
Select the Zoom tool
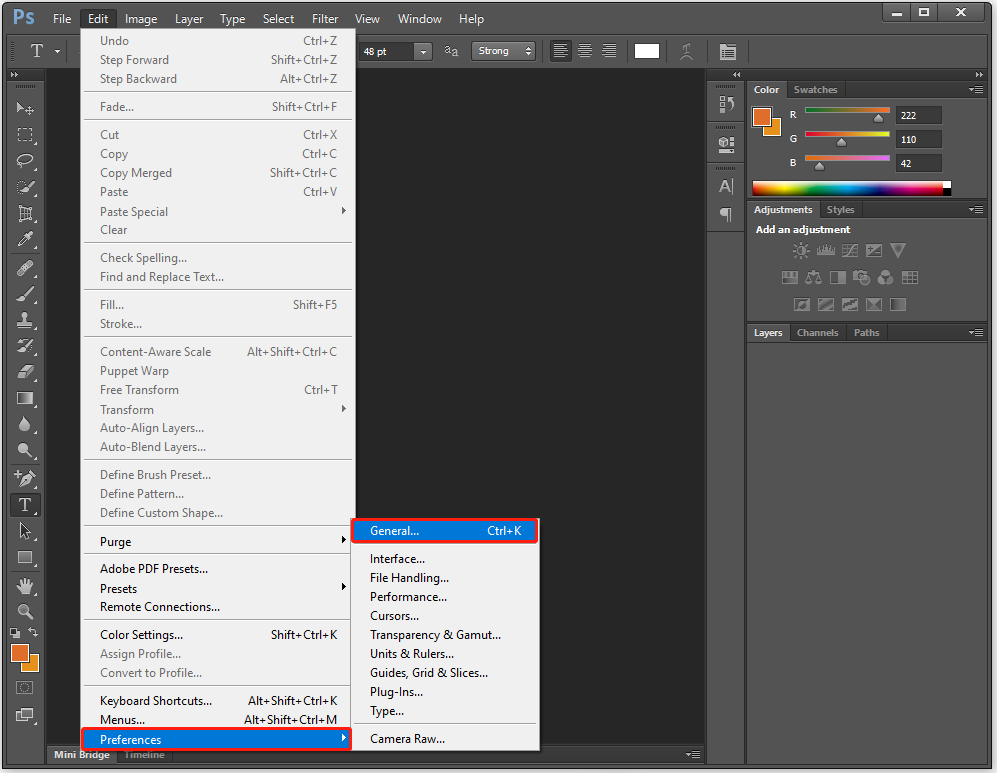pyautogui.click(x=25, y=612)
